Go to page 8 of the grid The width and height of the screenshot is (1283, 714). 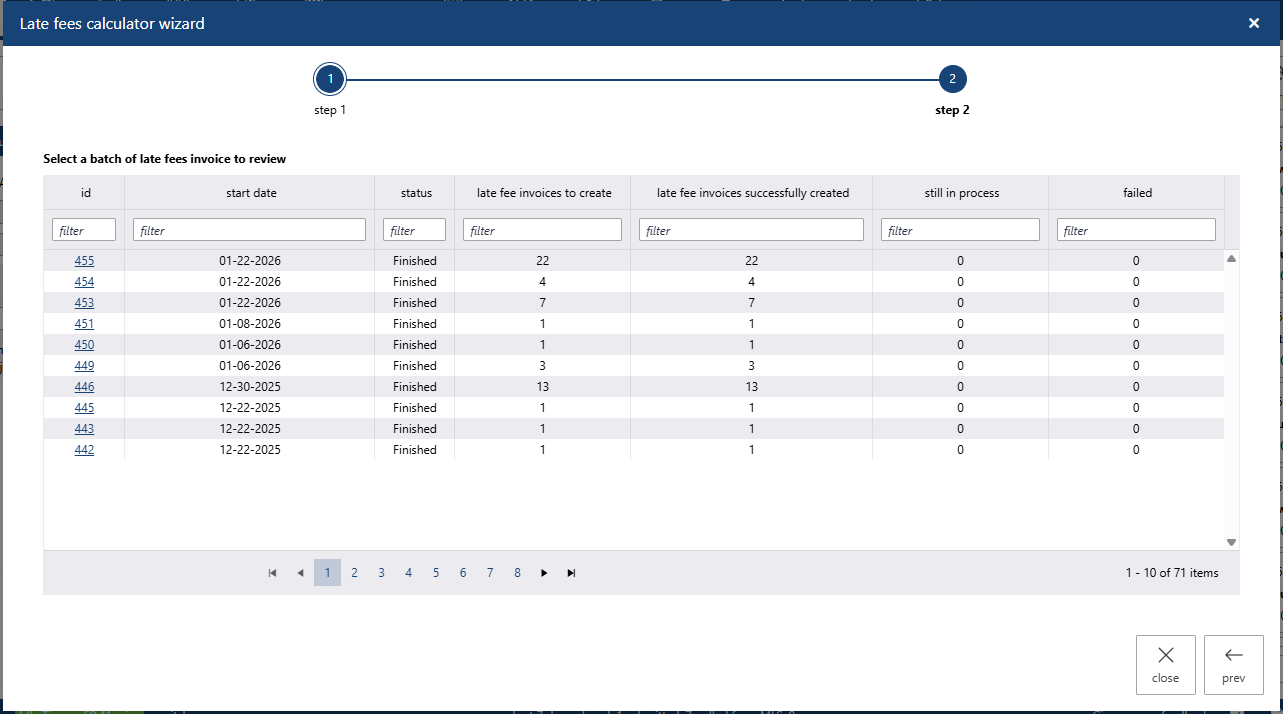pos(517,573)
